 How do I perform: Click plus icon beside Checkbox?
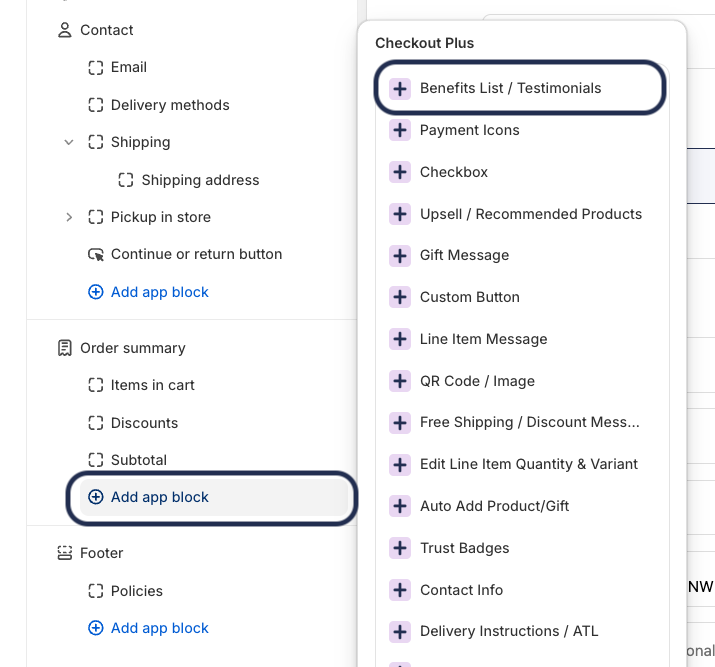coord(400,172)
